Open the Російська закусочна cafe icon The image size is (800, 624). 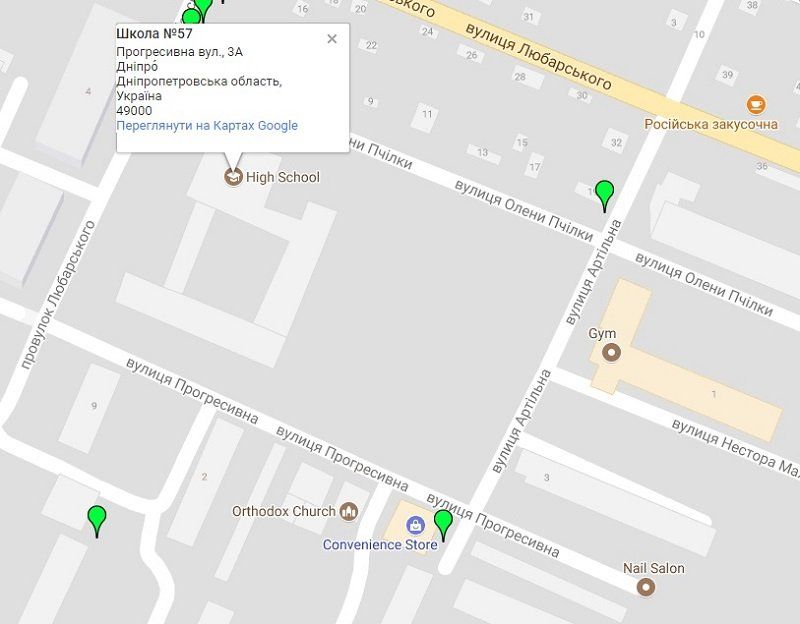(756, 104)
